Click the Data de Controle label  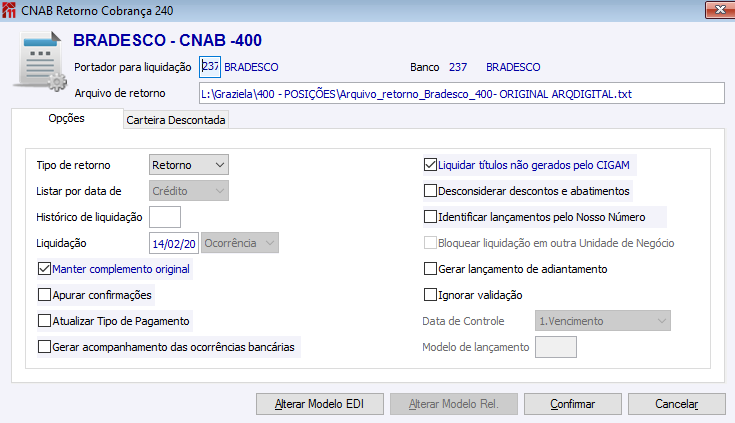pyautogui.click(x=463, y=321)
